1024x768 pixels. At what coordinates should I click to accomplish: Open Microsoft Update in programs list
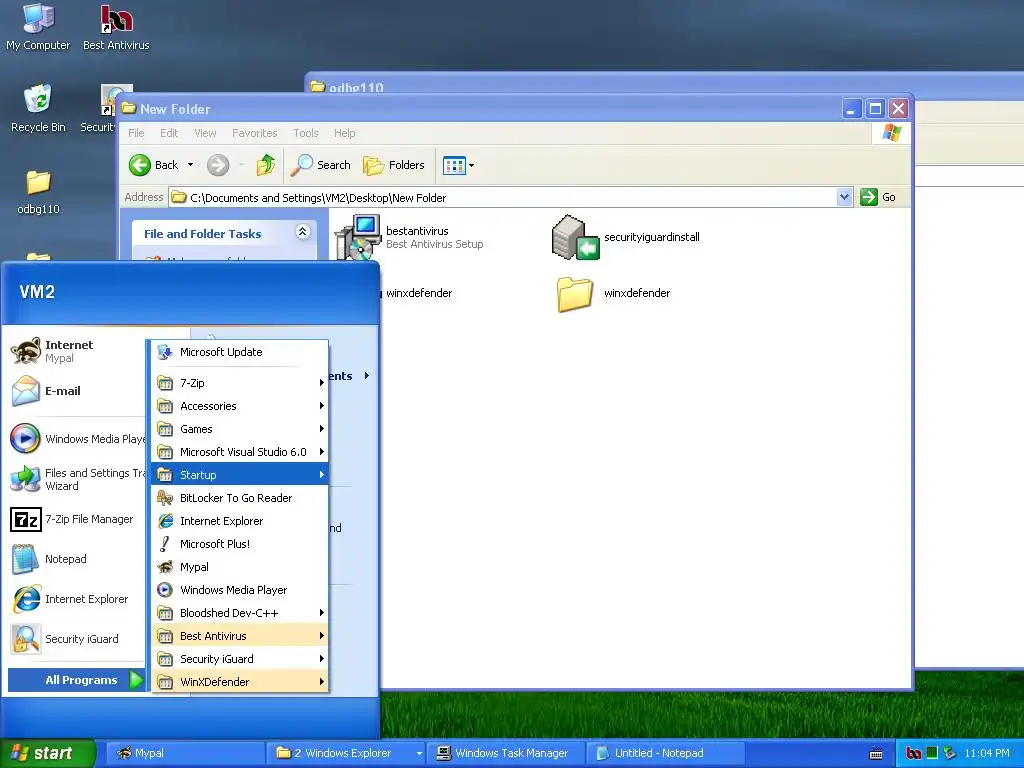(x=240, y=352)
